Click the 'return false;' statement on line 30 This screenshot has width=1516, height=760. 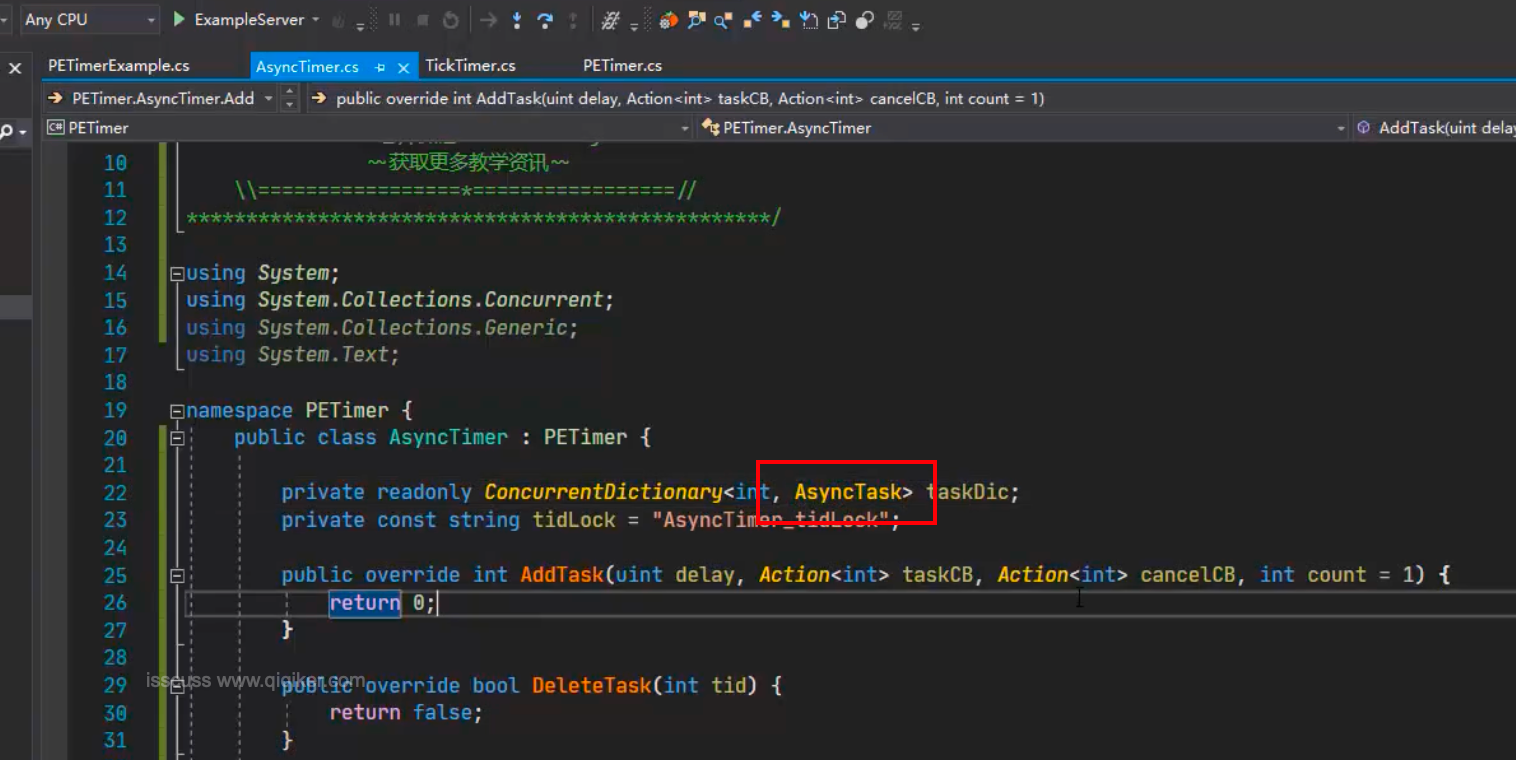point(406,712)
